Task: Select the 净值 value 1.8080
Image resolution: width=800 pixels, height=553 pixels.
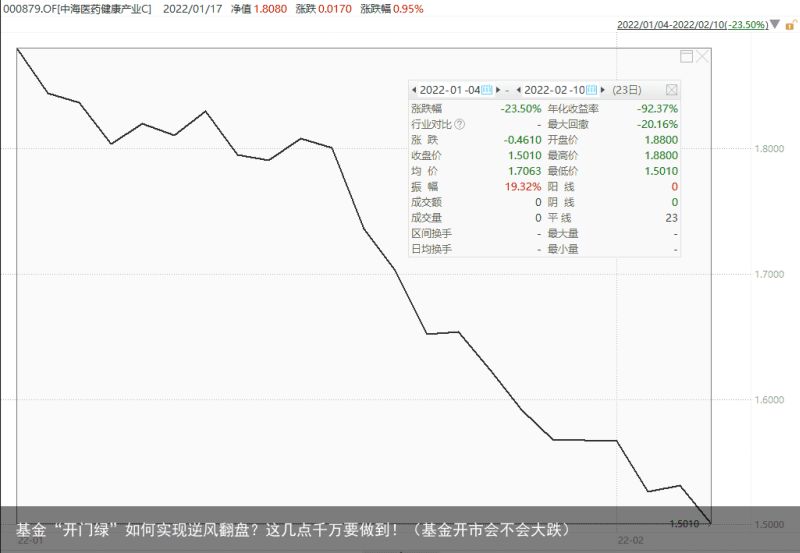Action: pyautogui.click(x=270, y=9)
